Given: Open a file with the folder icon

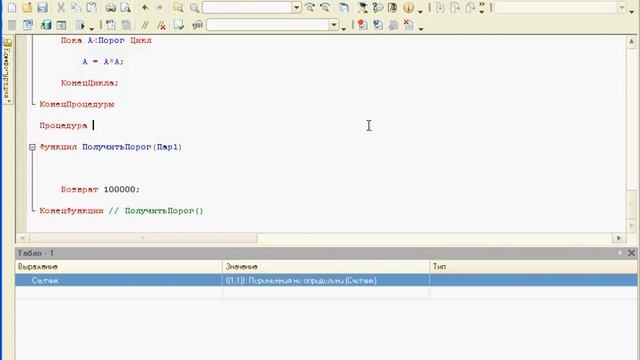Looking at the screenshot, I should [x=27, y=7].
